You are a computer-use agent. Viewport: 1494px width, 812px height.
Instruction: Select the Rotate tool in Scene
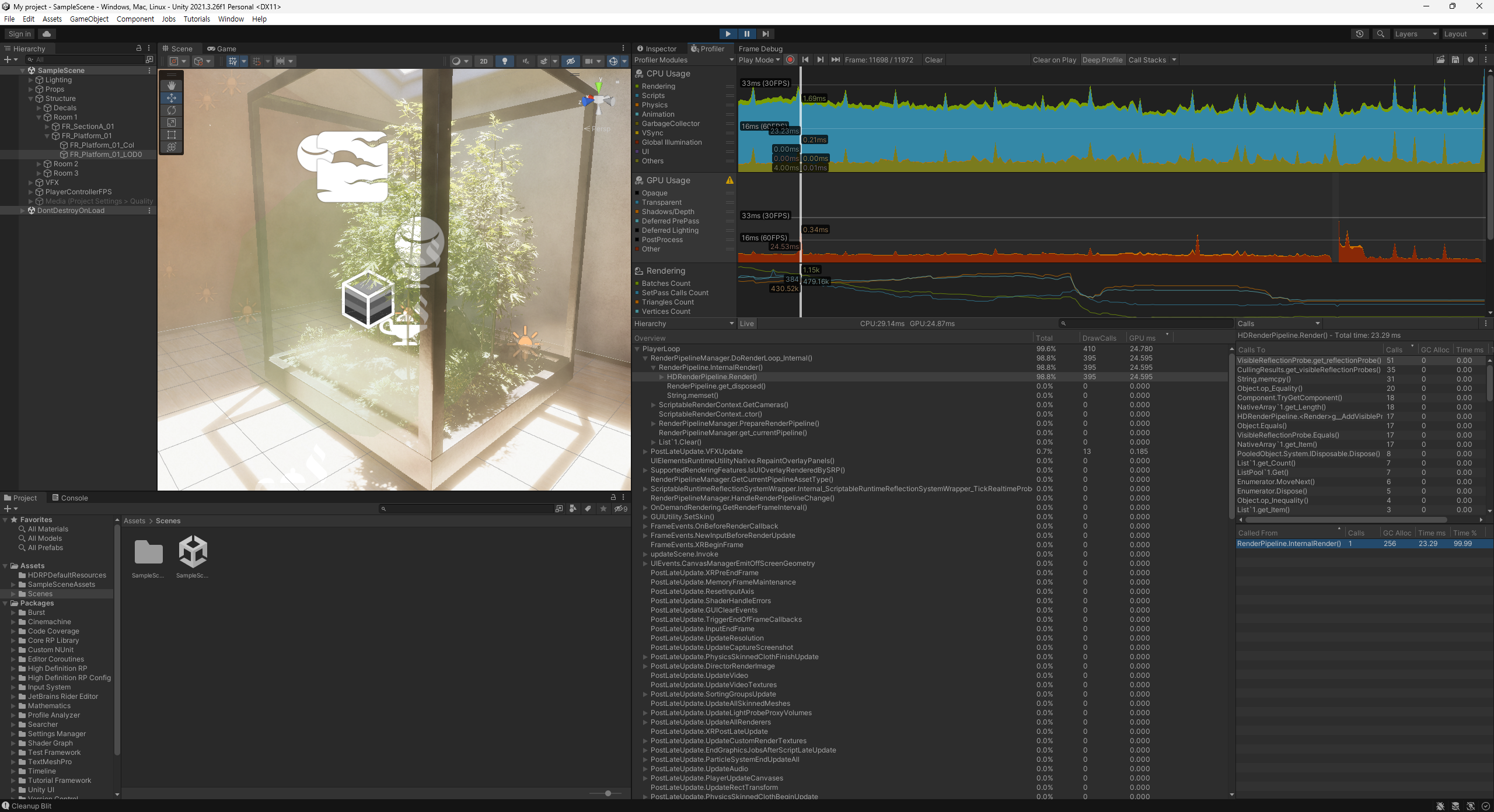pyautogui.click(x=172, y=110)
